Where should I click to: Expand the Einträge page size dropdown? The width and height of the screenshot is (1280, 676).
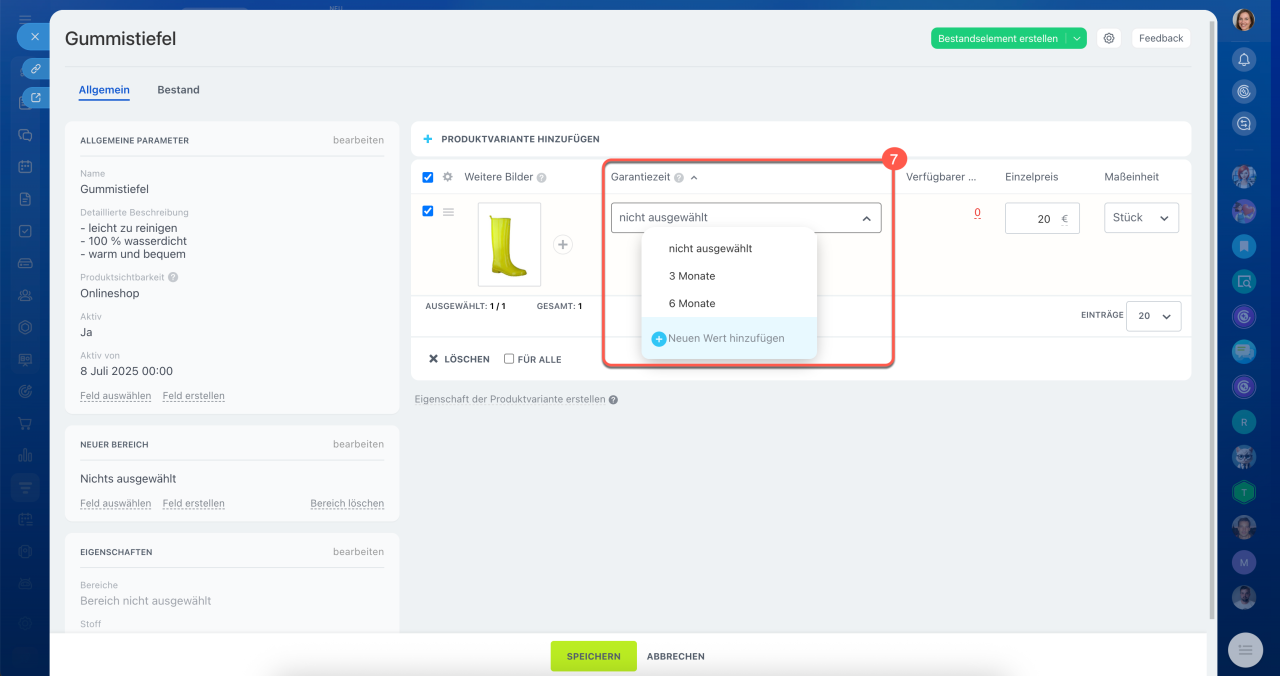[1153, 316]
